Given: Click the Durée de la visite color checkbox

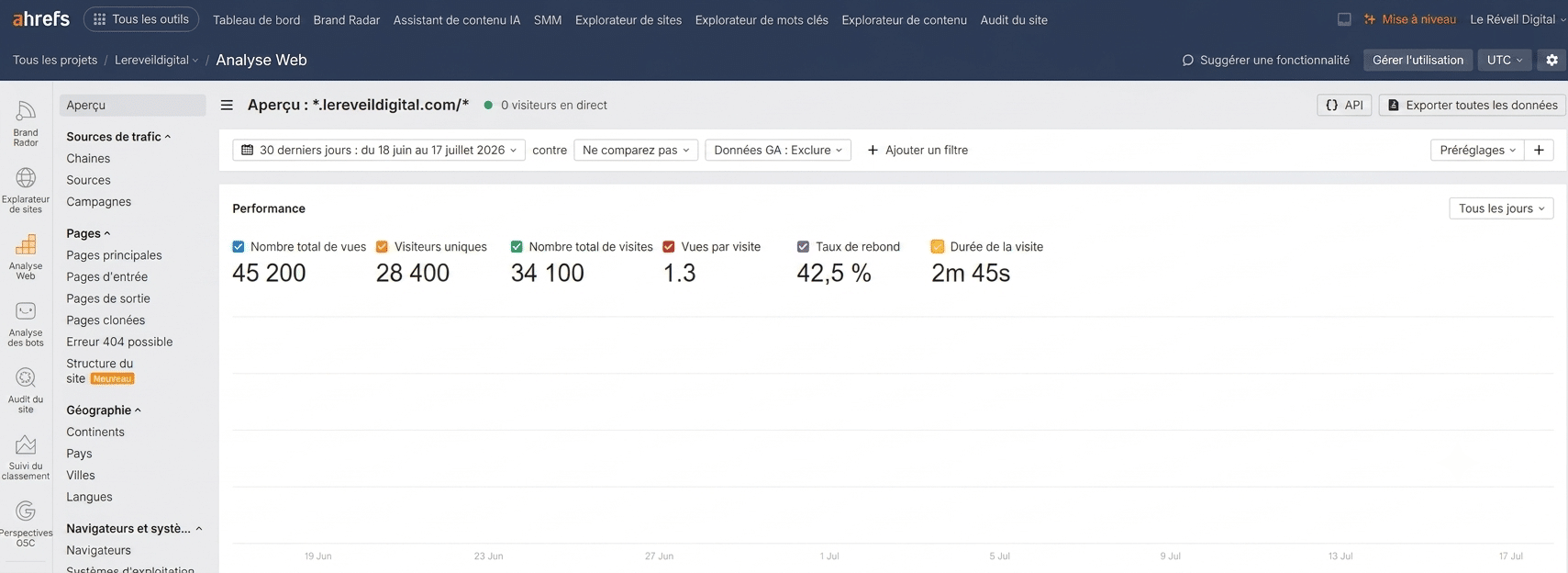Looking at the screenshot, I should (938, 247).
